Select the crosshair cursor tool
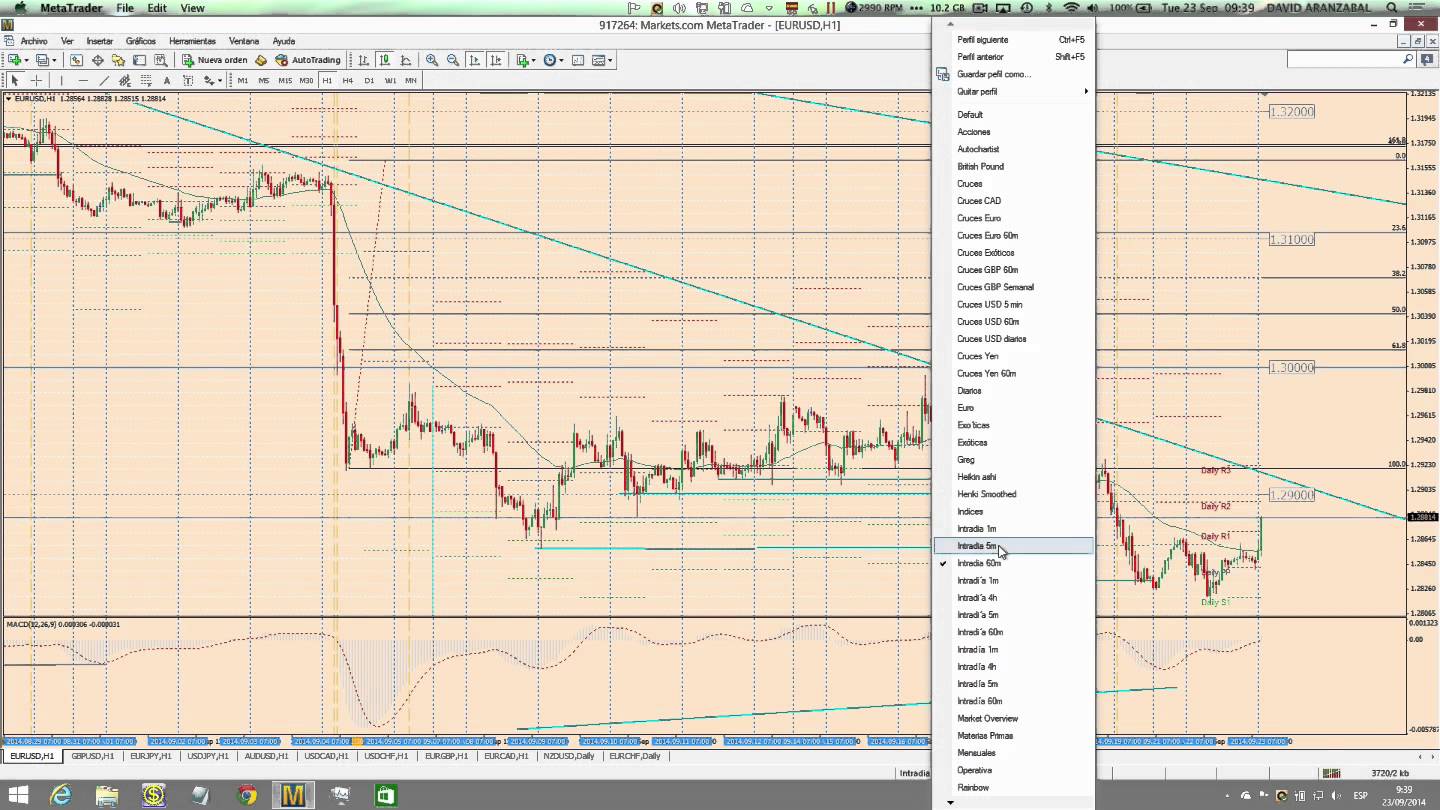The width and height of the screenshot is (1440, 810). click(x=36, y=80)
